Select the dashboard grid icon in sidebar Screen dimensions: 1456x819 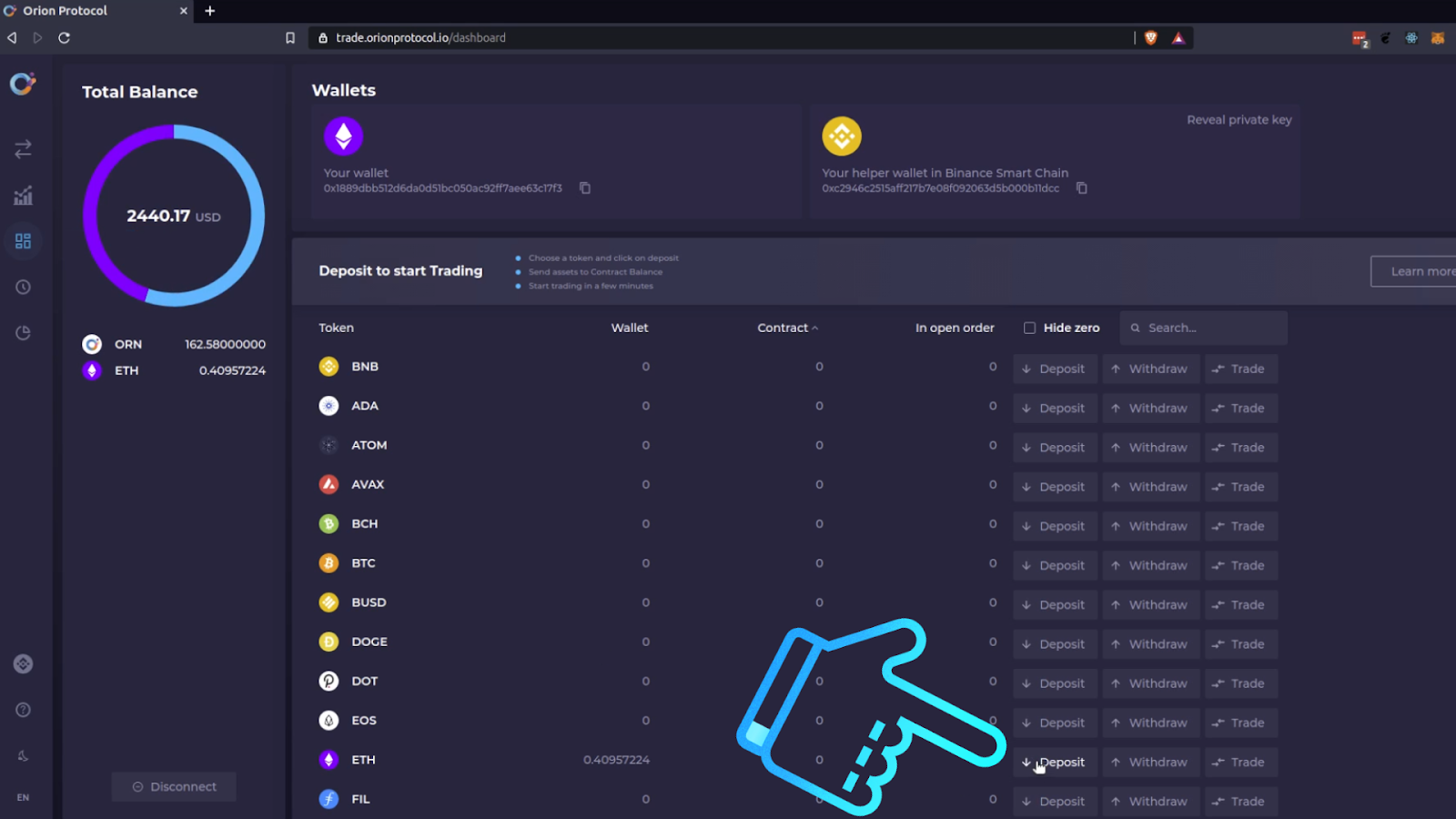click(23, 241)
